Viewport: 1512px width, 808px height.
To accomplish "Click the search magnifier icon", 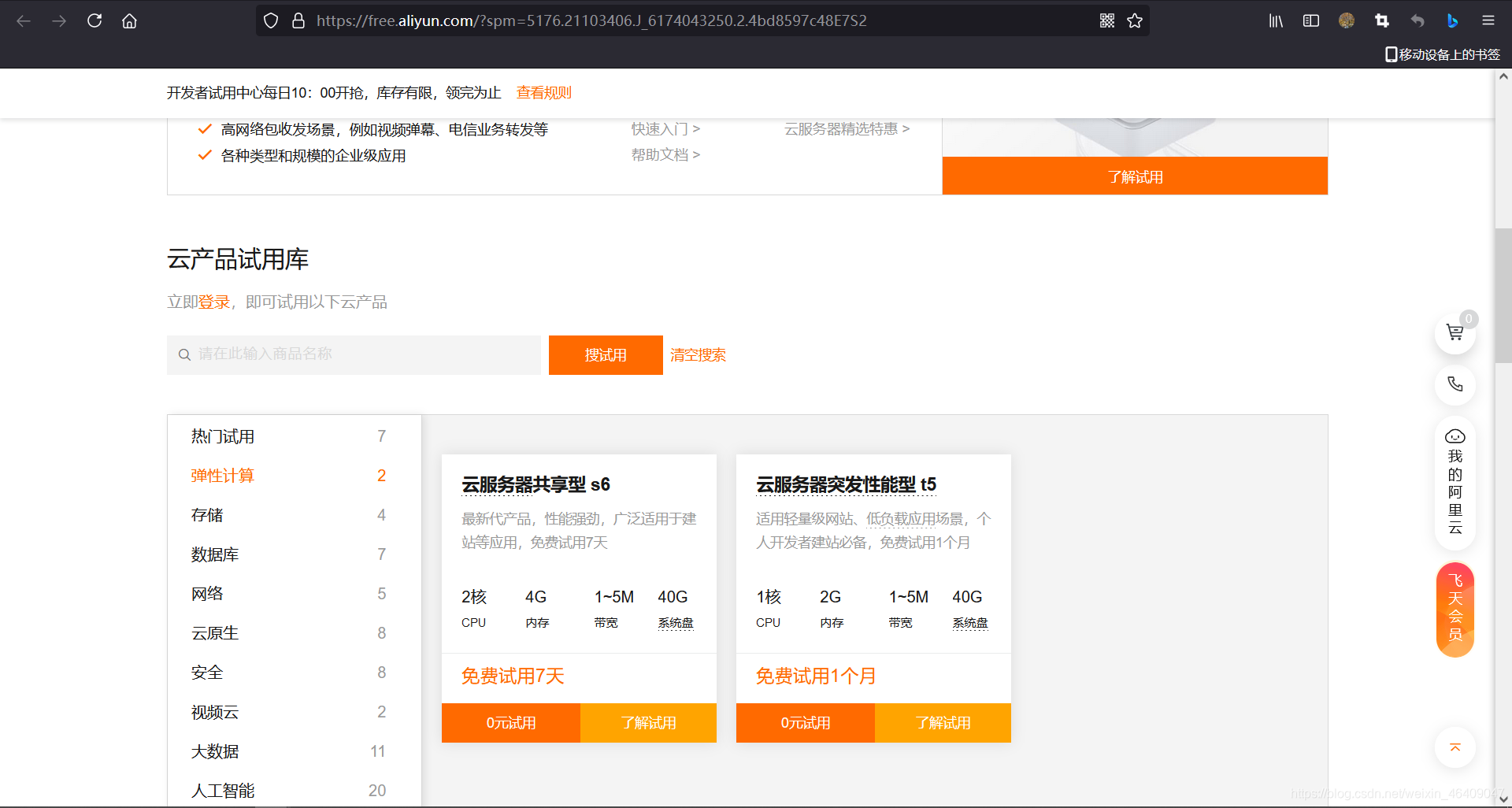I will click(x=184, y=355).
